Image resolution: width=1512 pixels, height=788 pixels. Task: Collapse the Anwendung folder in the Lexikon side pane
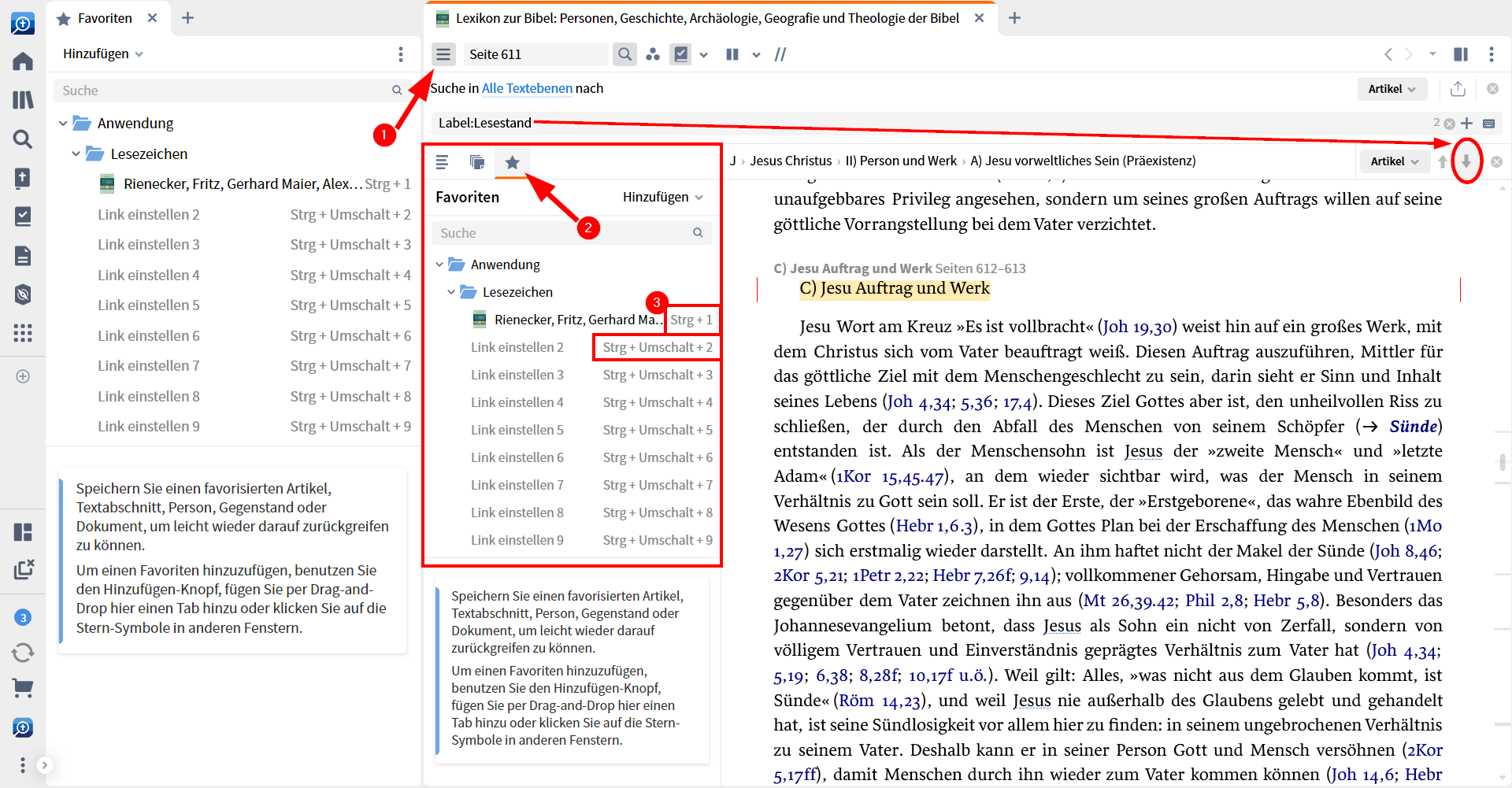tap(439, 265)
